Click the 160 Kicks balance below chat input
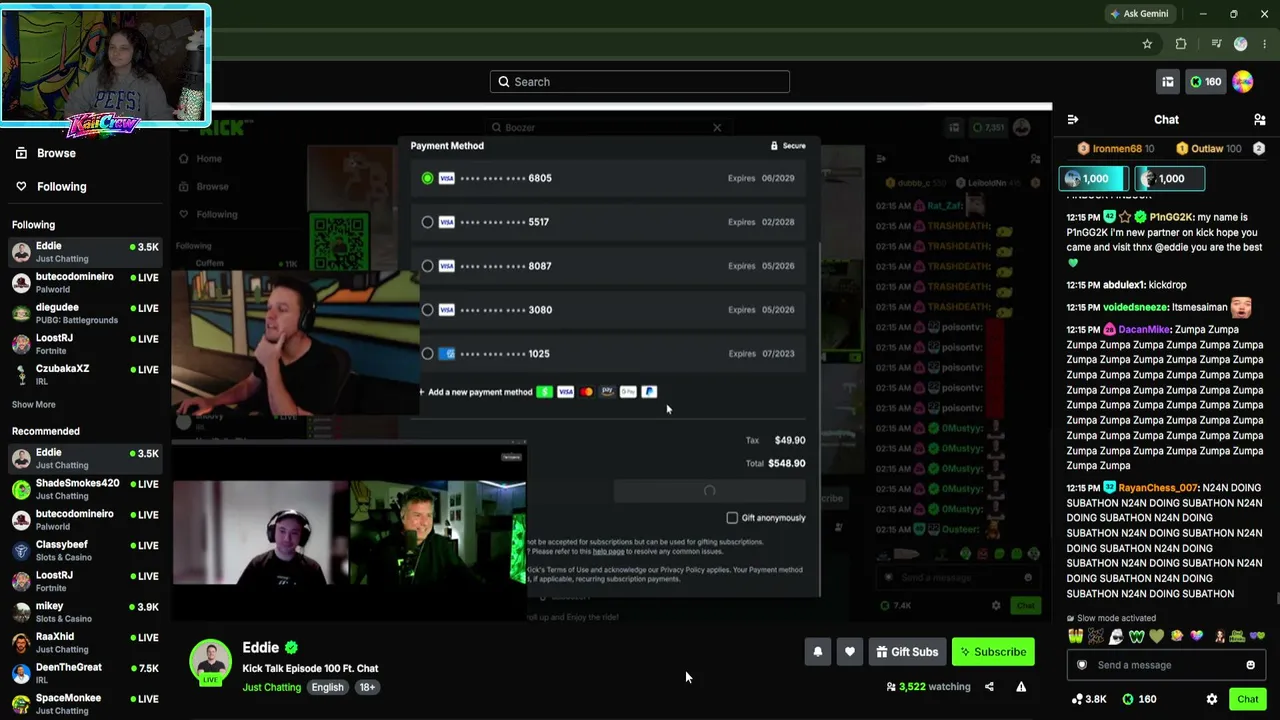 pos(1139,699)
